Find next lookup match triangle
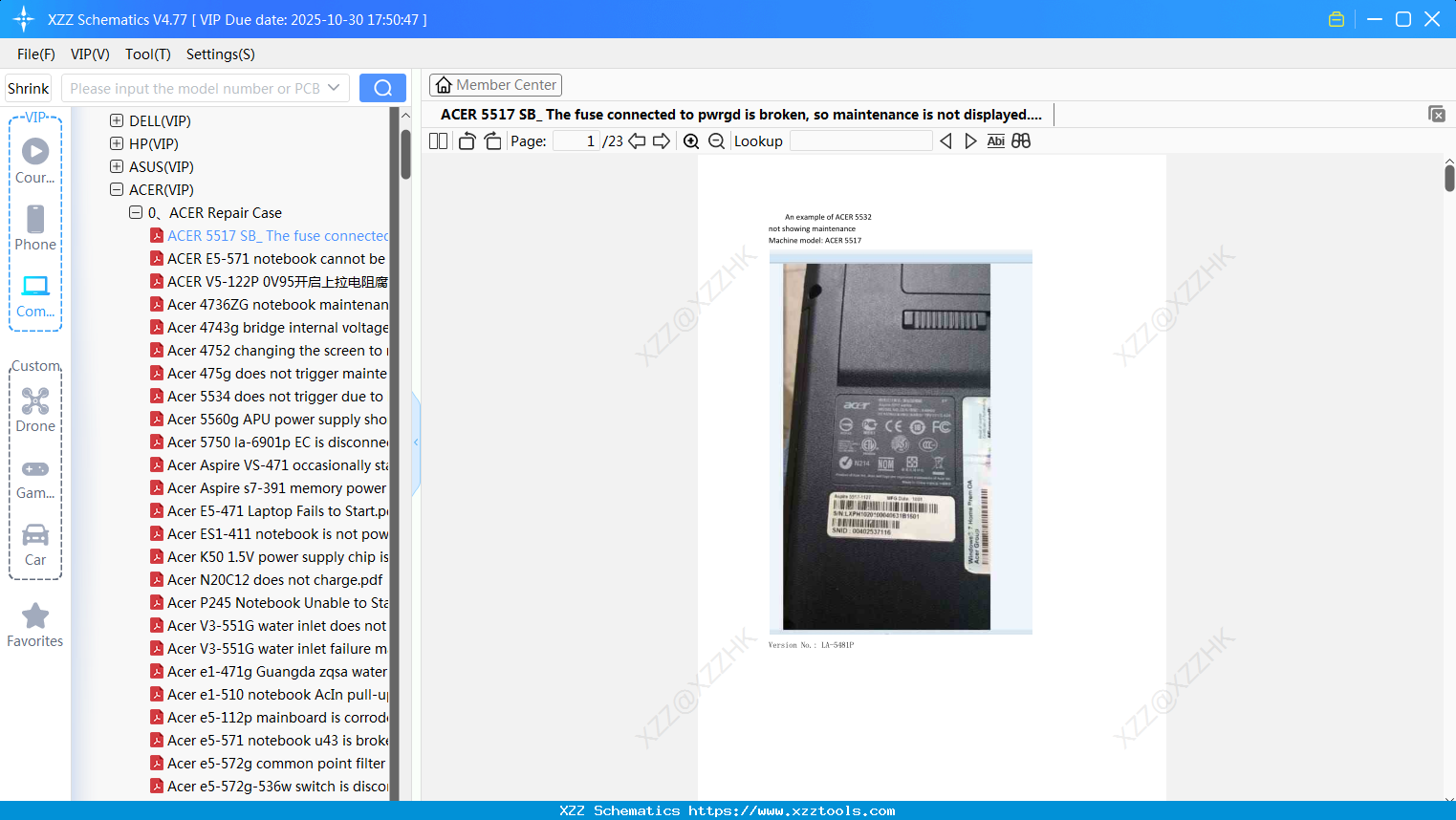The height and width of the screenshot is (820, 1456). coord(970,141)
